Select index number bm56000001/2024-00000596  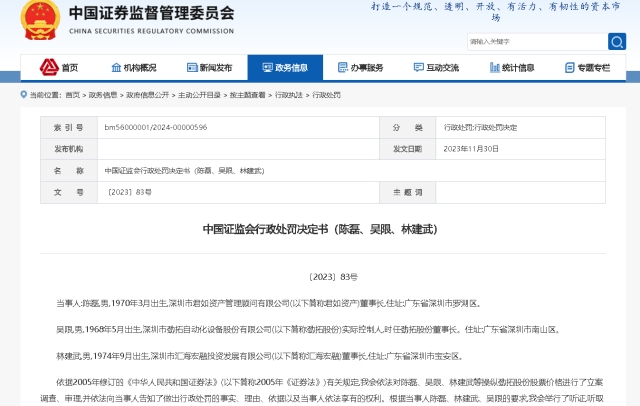[156, 127]
